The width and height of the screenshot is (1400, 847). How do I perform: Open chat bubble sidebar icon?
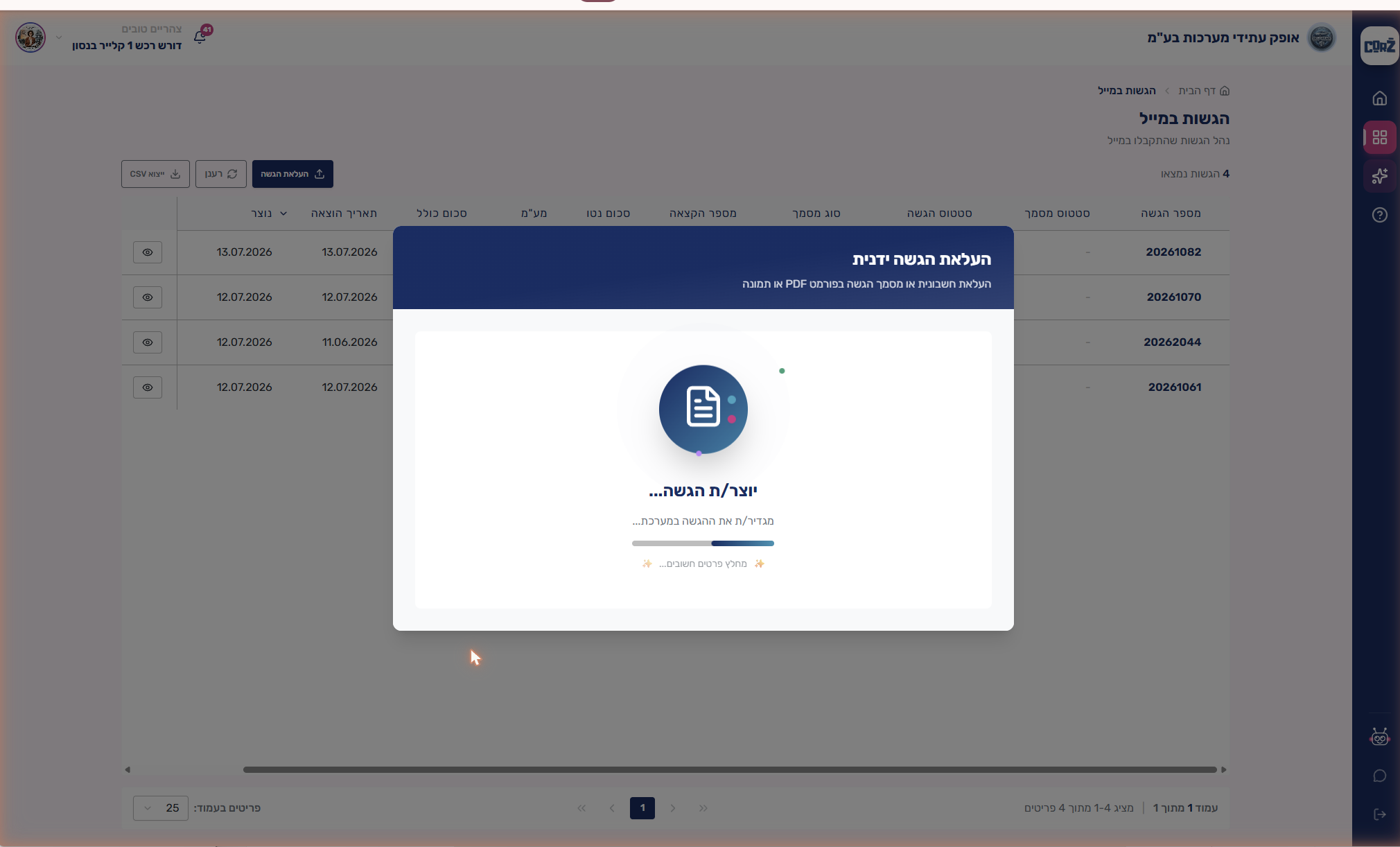tap(1379, 776)
